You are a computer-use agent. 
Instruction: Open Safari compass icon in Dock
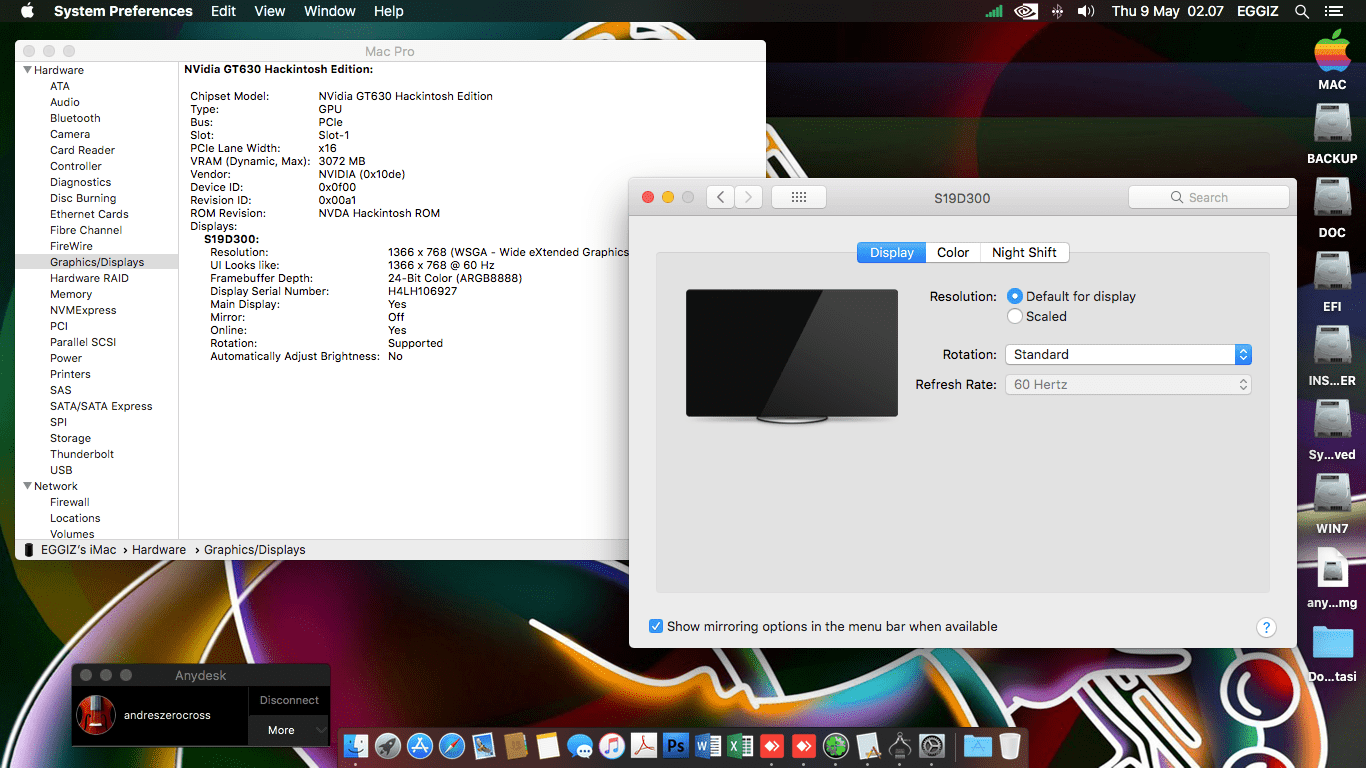[x=452, y=746]
